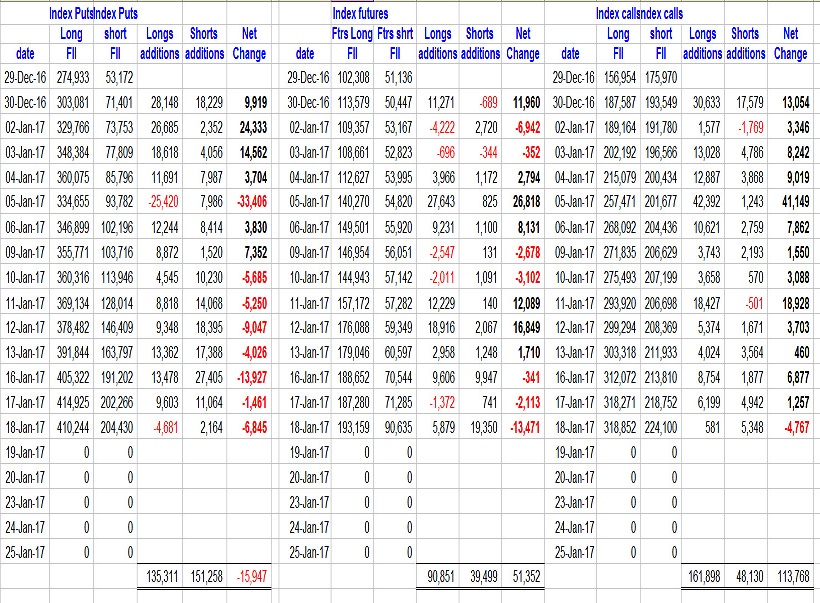The width and height of the screenshot is (820, 603).
Task: Select the futures total net change 51,352
Action: (524, 576)
